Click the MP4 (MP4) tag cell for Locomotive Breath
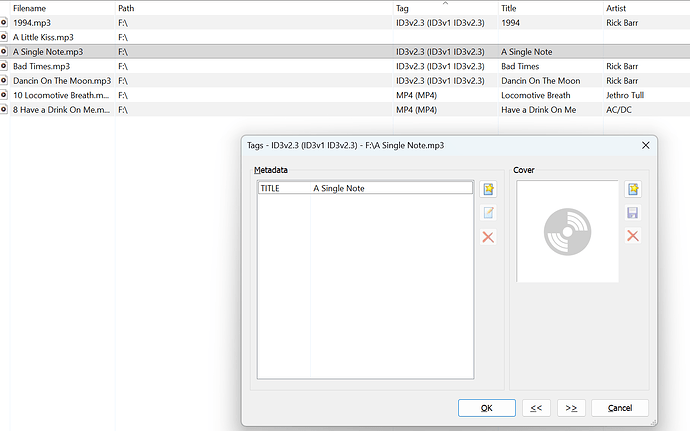This screenshot has height=431, width=690. (416, 96)
